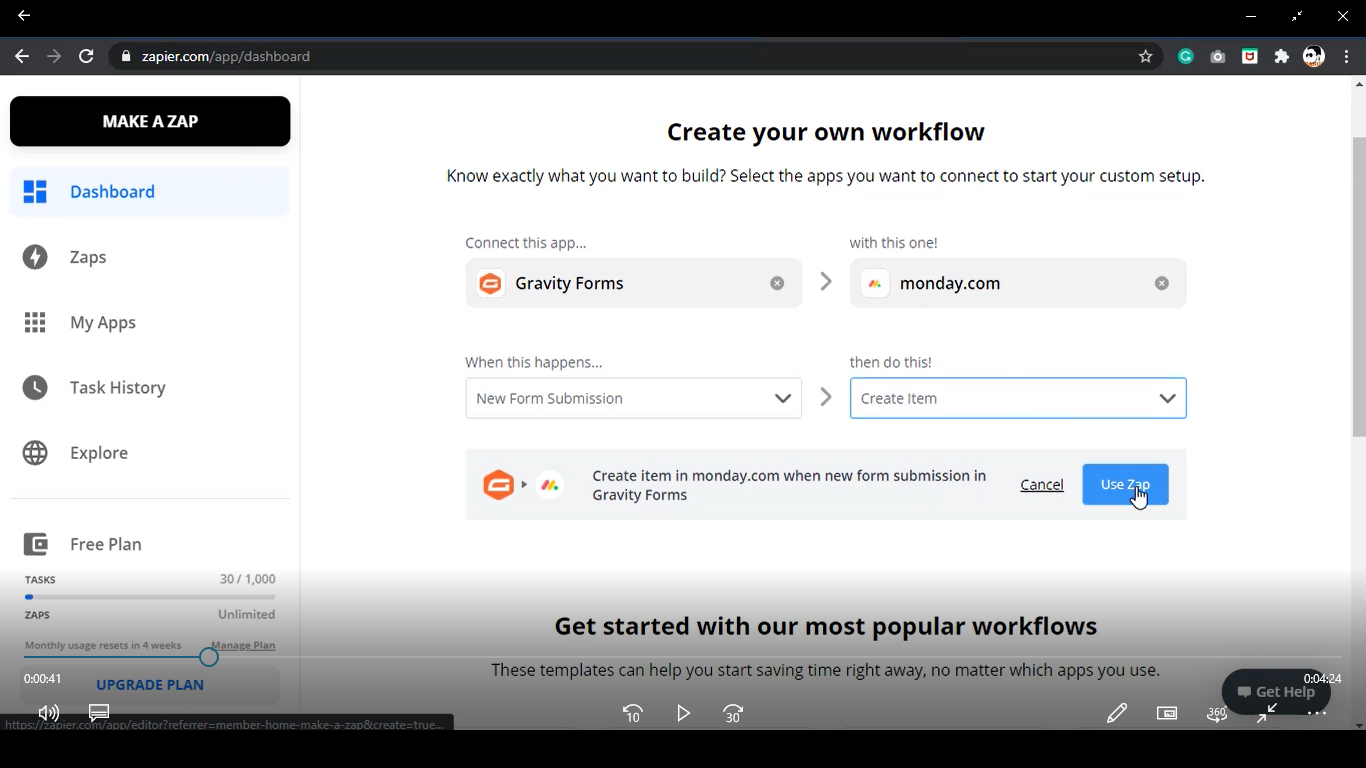Screen dimensions: 1366x768
Task: Reload the page with the refresh icon
Action: click(86, 56)
